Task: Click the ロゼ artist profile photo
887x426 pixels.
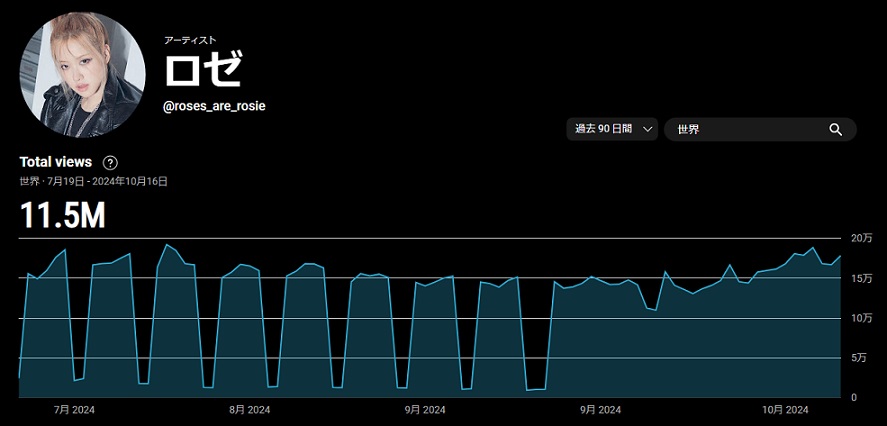Action: point(83,75)
